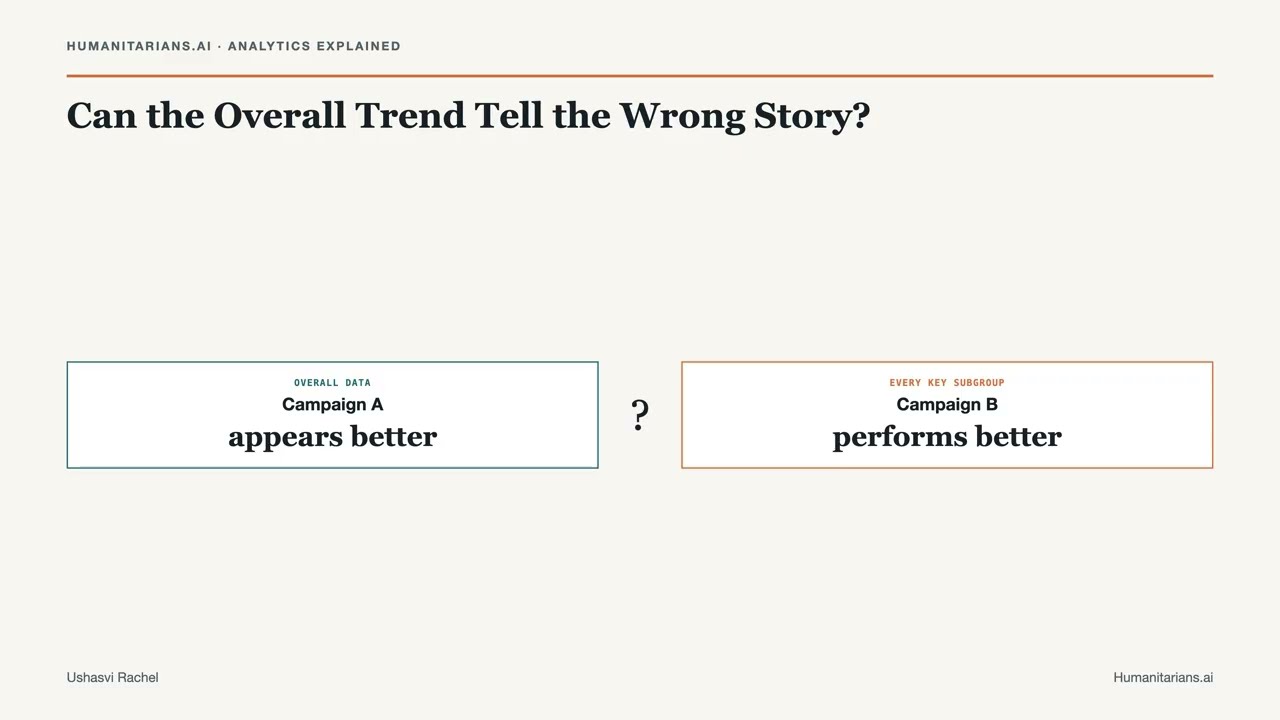Select the word 'Tell' in the title
This screenshot has width=1280, height=720.
[x=509, y=115]
